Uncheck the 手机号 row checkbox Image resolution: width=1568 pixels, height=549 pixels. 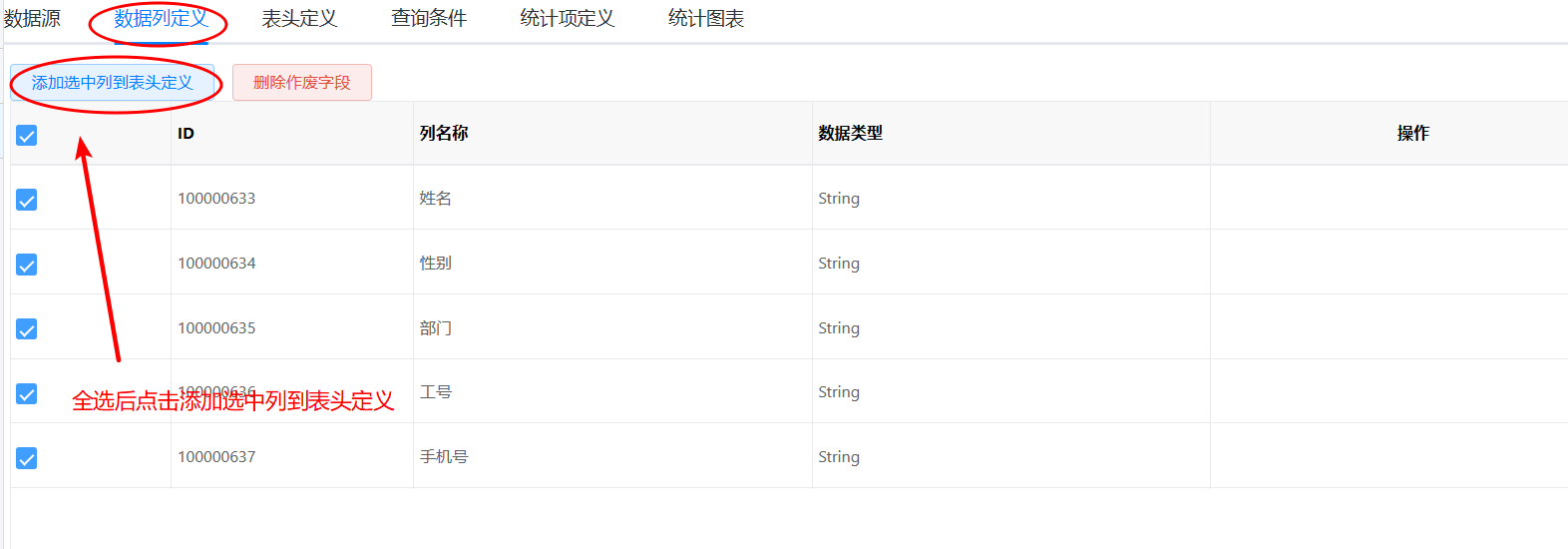27,458
